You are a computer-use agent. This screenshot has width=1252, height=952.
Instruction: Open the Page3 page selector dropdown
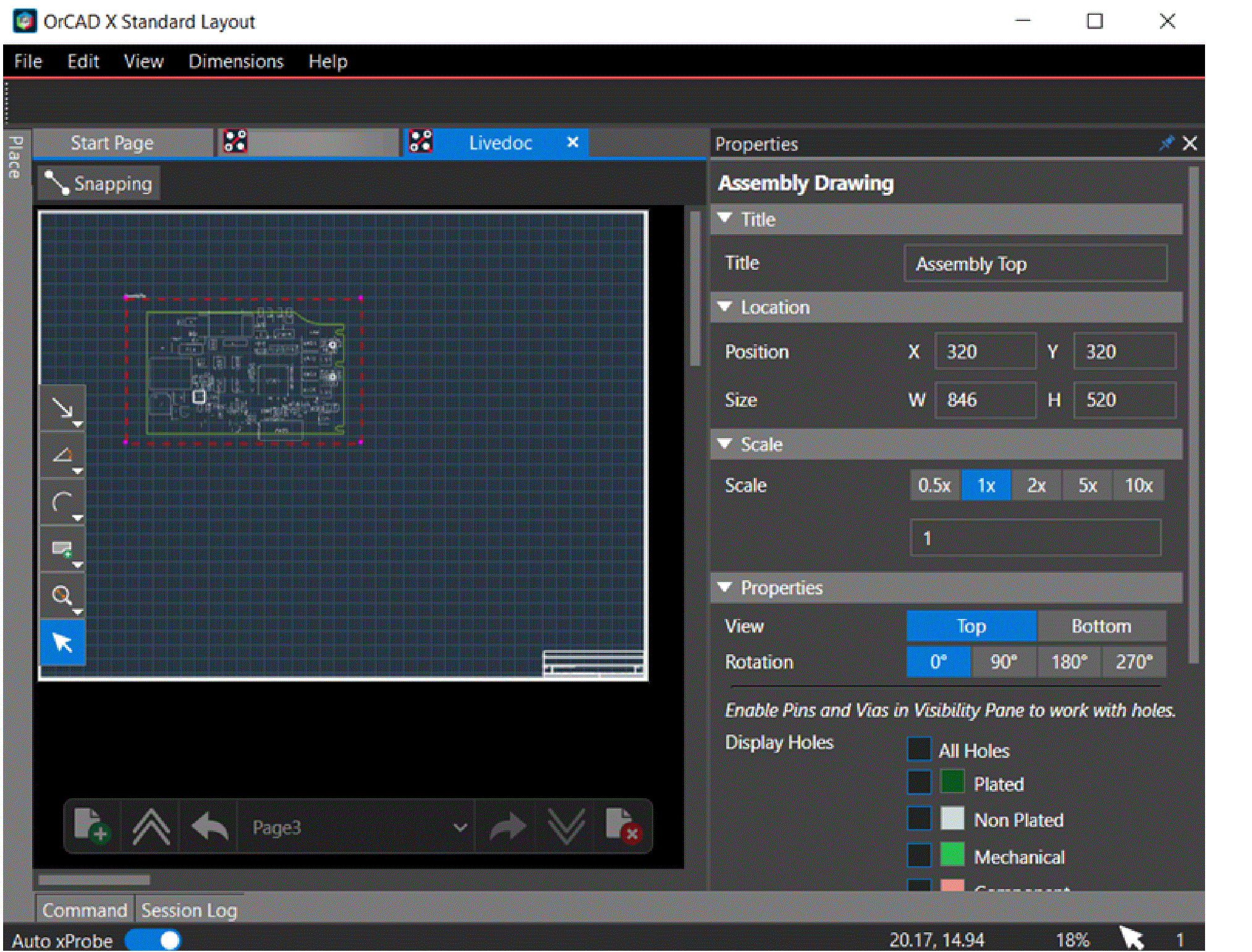point(356,827)
